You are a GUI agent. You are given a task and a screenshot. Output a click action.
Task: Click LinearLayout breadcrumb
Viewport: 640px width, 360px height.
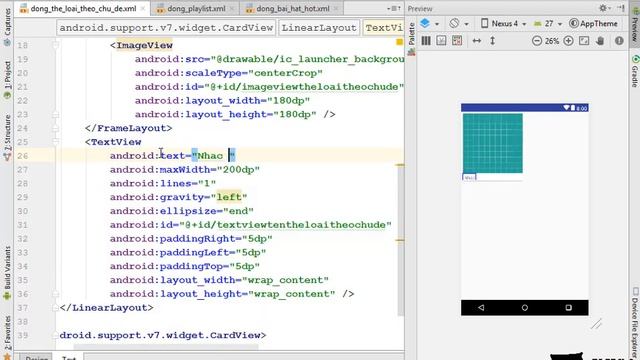tap(319, 28)
